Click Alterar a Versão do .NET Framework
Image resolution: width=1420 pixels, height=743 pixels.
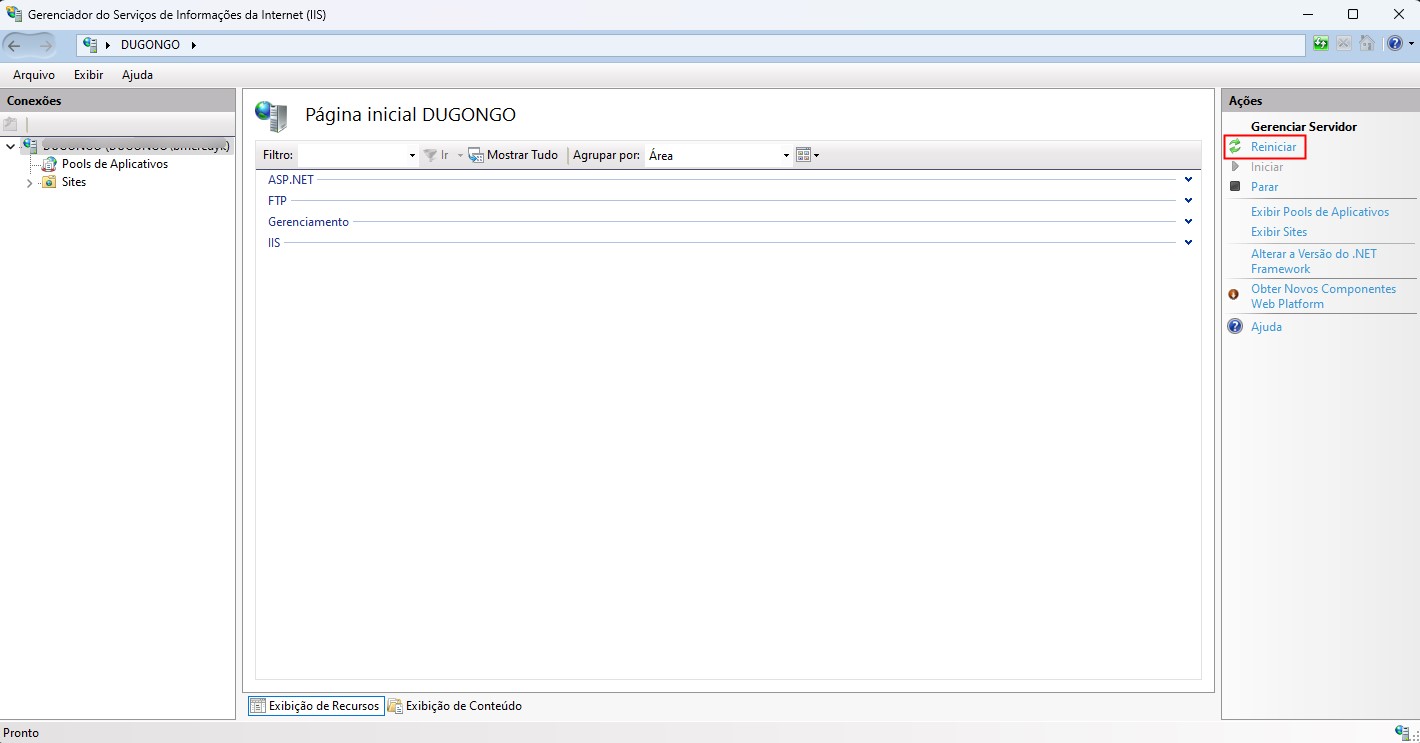[x=1314, y=261]
